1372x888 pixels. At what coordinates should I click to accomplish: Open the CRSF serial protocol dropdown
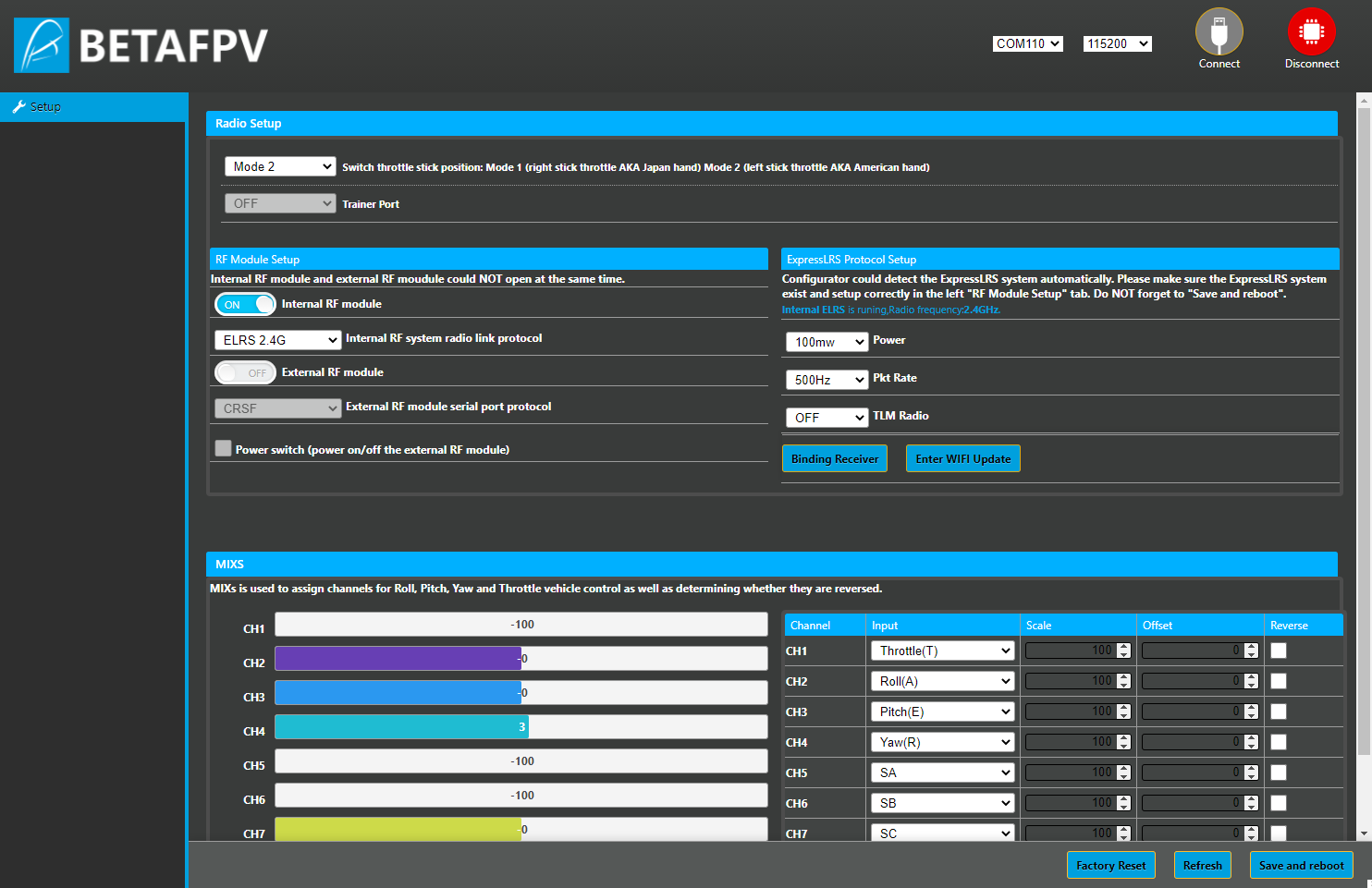(x=278, y=408)
